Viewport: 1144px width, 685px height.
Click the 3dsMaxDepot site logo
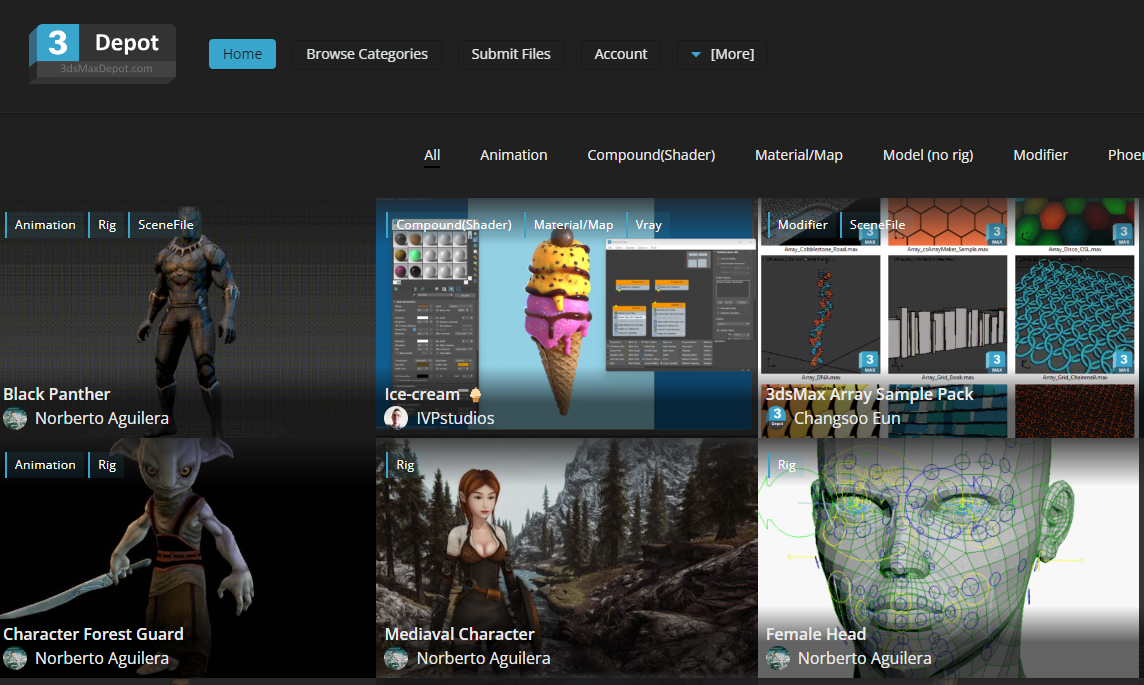click(100, 48)
